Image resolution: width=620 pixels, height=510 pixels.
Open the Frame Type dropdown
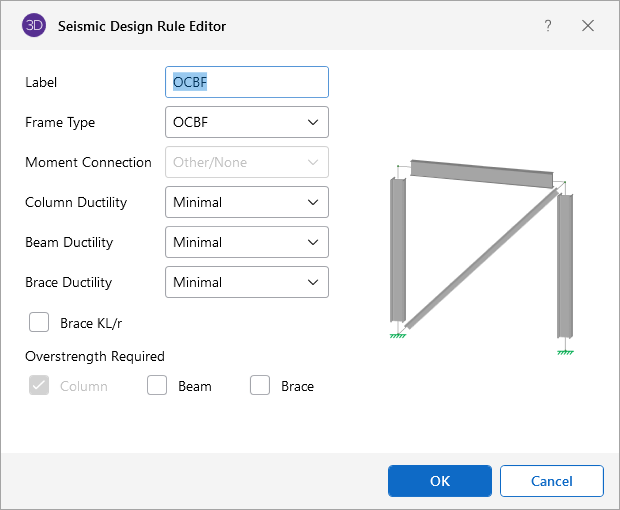(246, 122)
